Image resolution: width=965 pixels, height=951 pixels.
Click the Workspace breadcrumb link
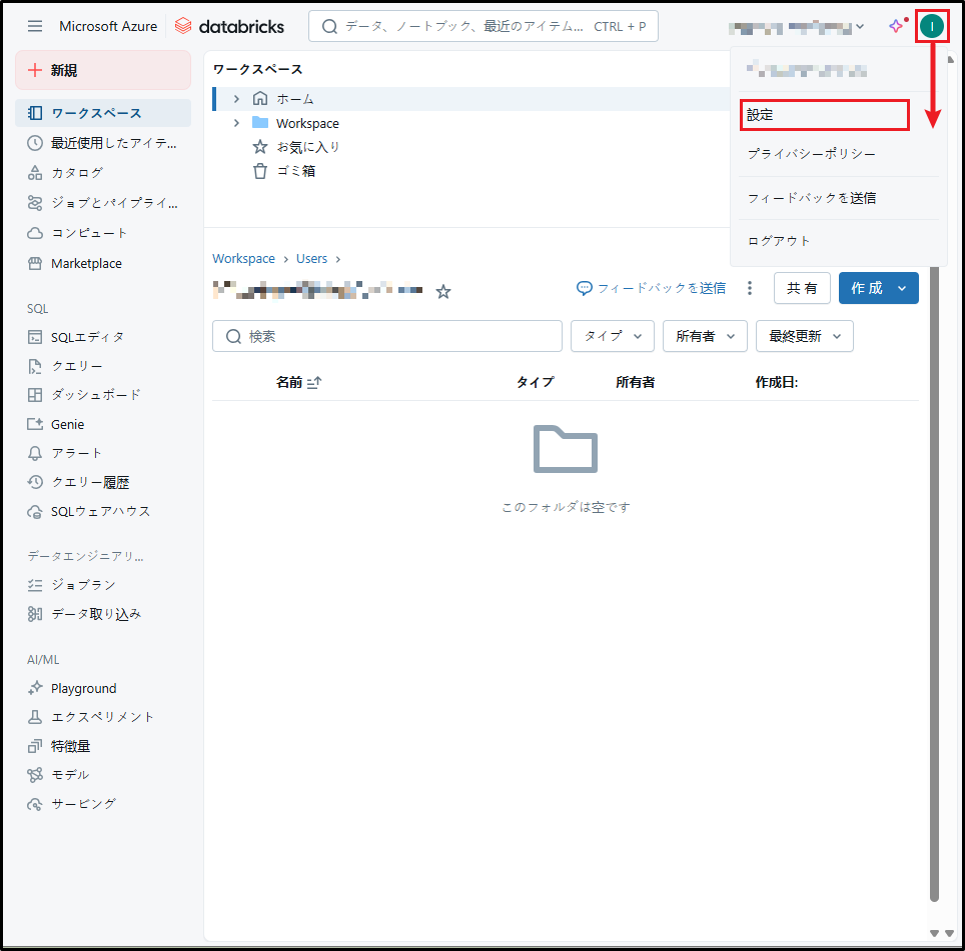tap(244, 259)
